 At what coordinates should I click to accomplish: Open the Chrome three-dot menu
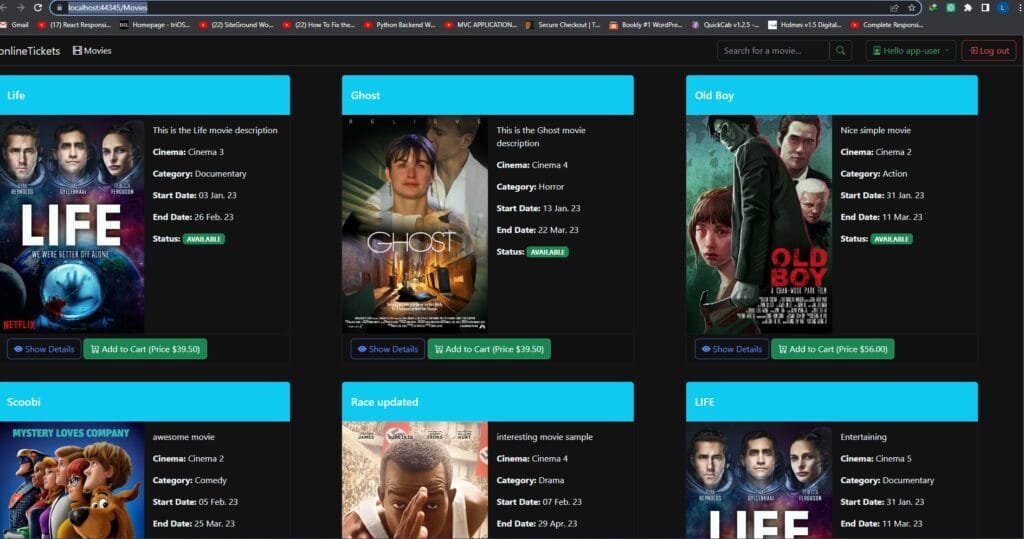click(1017, 7)
